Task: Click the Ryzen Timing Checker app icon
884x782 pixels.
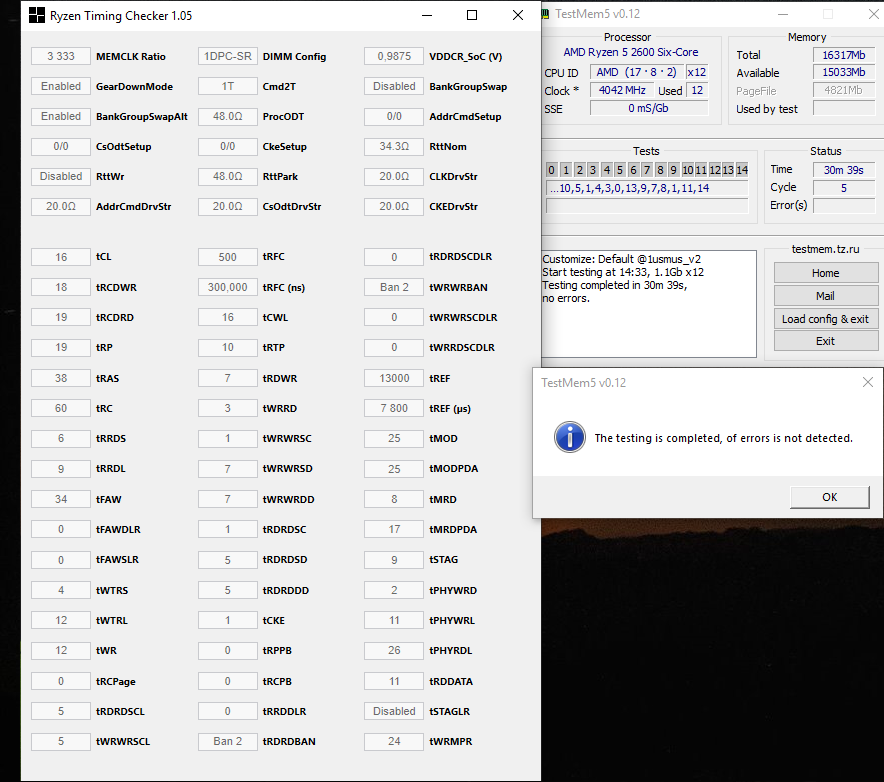Action: (x=37, y=15)
